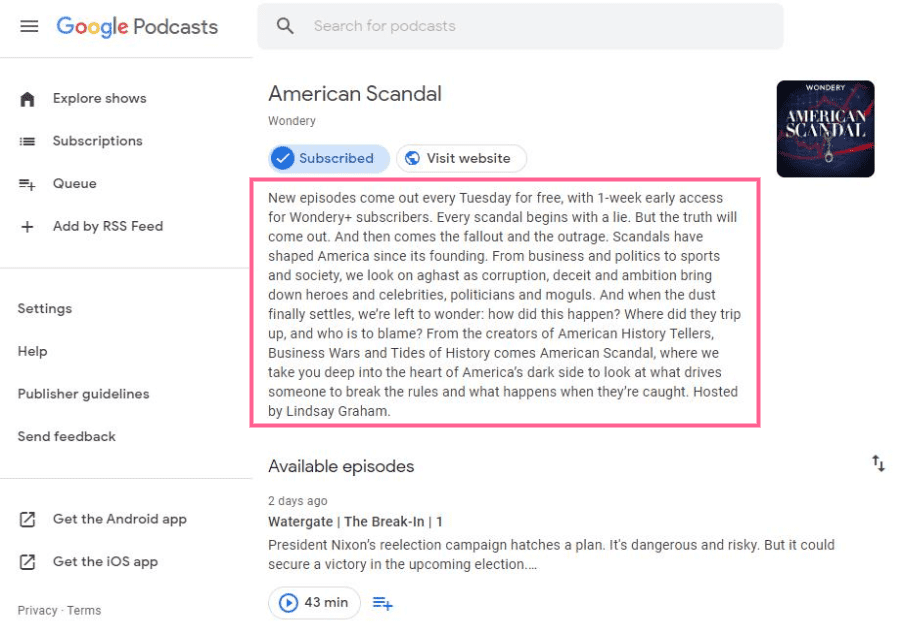The image size is (901, 634).
Task: Click the Visit website button
Action: 461,158
